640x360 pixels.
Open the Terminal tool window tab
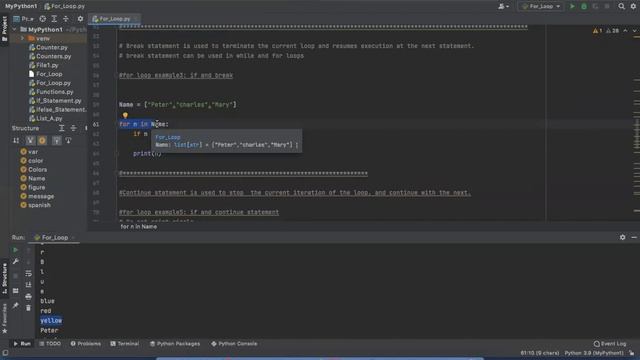(x=124, y=344)
